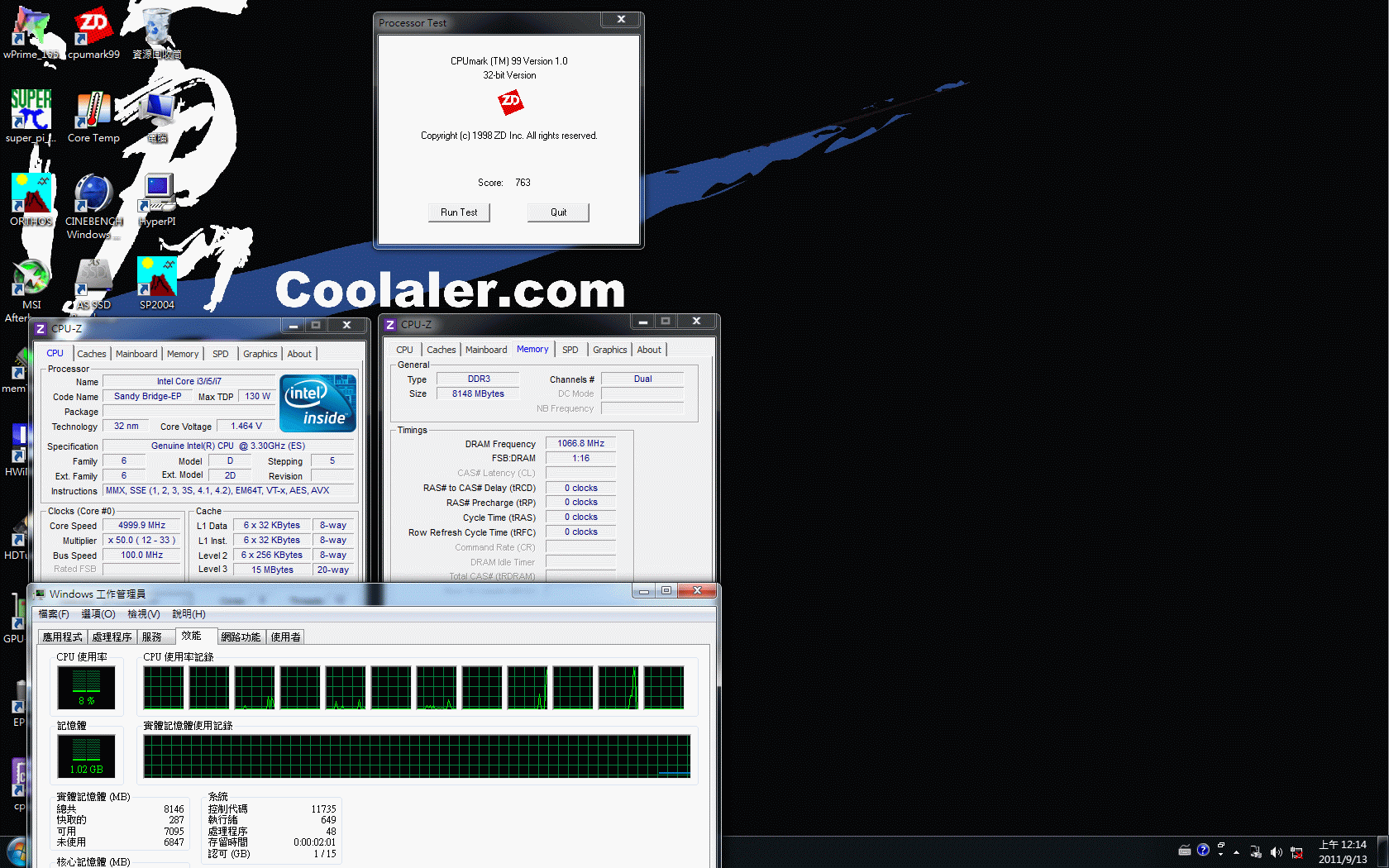Viewport: 1389px width, 868px height.
Task: Click the CPU-Z Z logo in left window title
Action: coord(41,329)
